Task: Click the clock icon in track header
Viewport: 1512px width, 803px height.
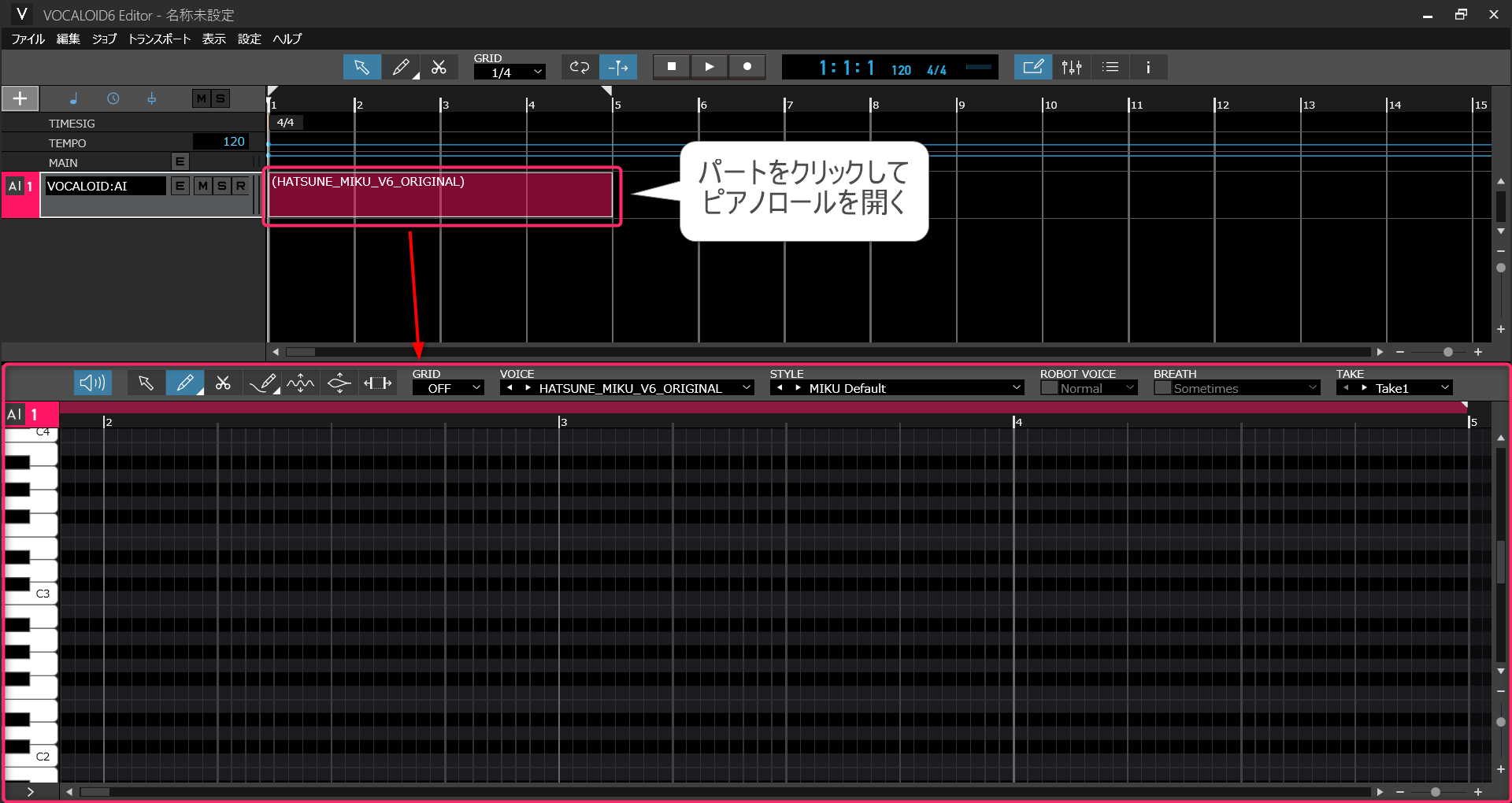Action: tap(113, 98)
